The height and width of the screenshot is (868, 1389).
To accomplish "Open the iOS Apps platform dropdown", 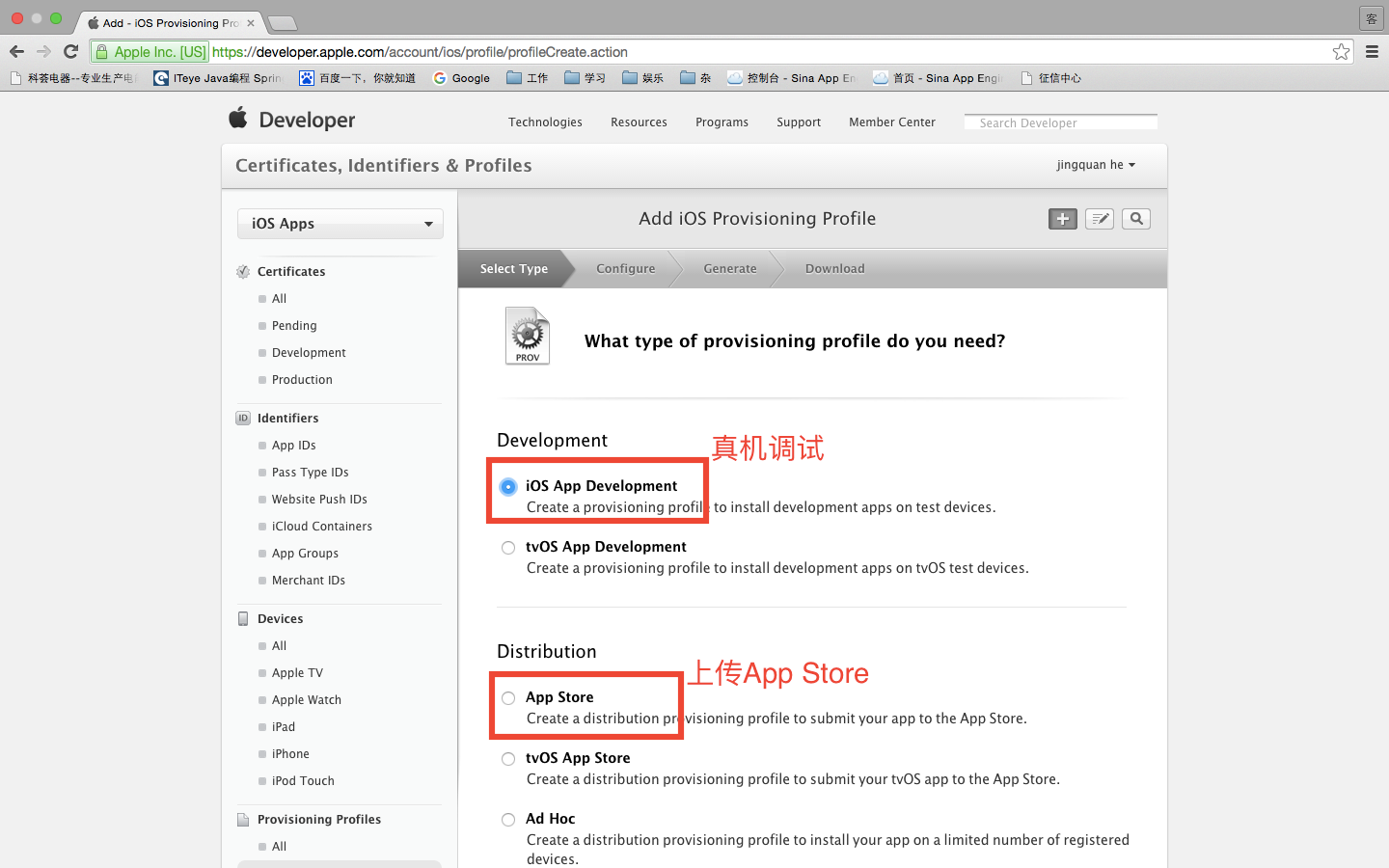I will click(340, 224).
